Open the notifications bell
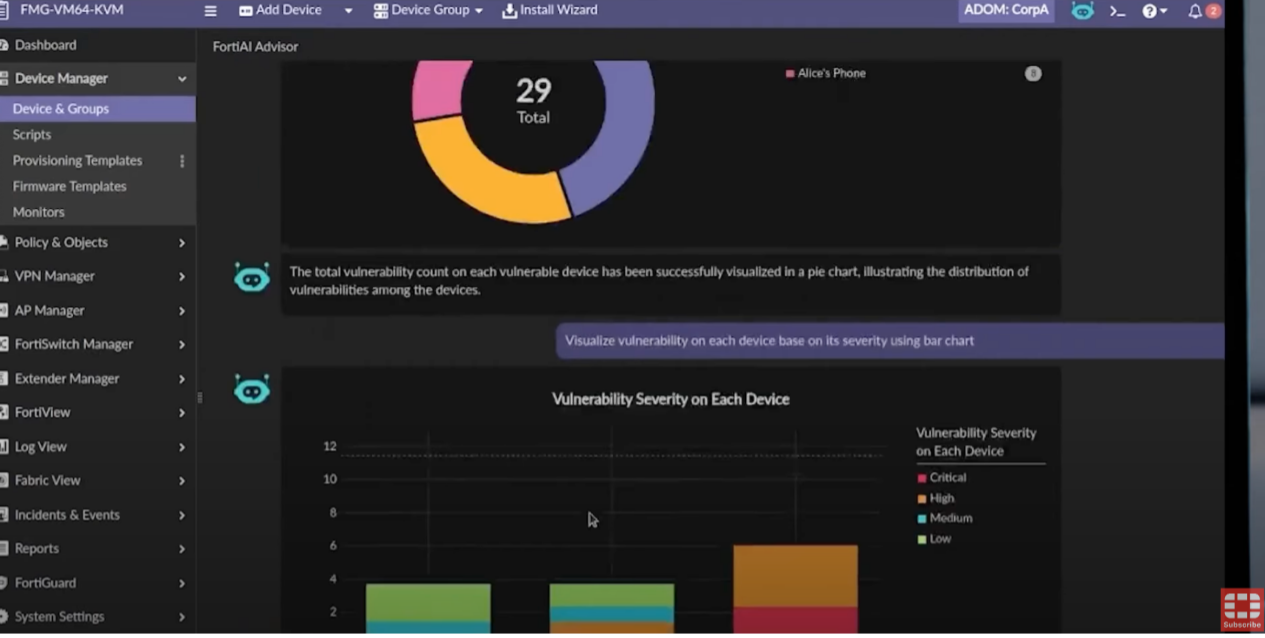The height and width of the screenshot is (638, 1265). (x=1195, y=11)
